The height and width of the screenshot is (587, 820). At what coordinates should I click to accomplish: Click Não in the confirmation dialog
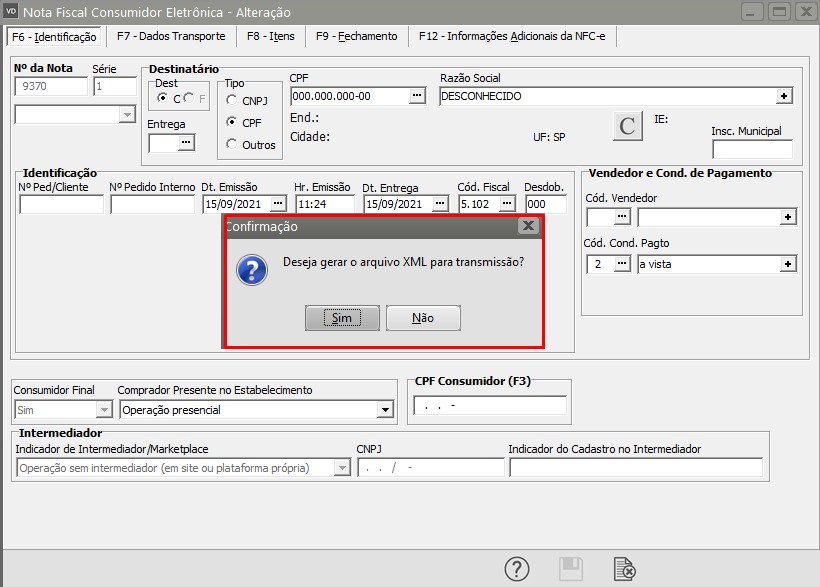tap(423, 317)
